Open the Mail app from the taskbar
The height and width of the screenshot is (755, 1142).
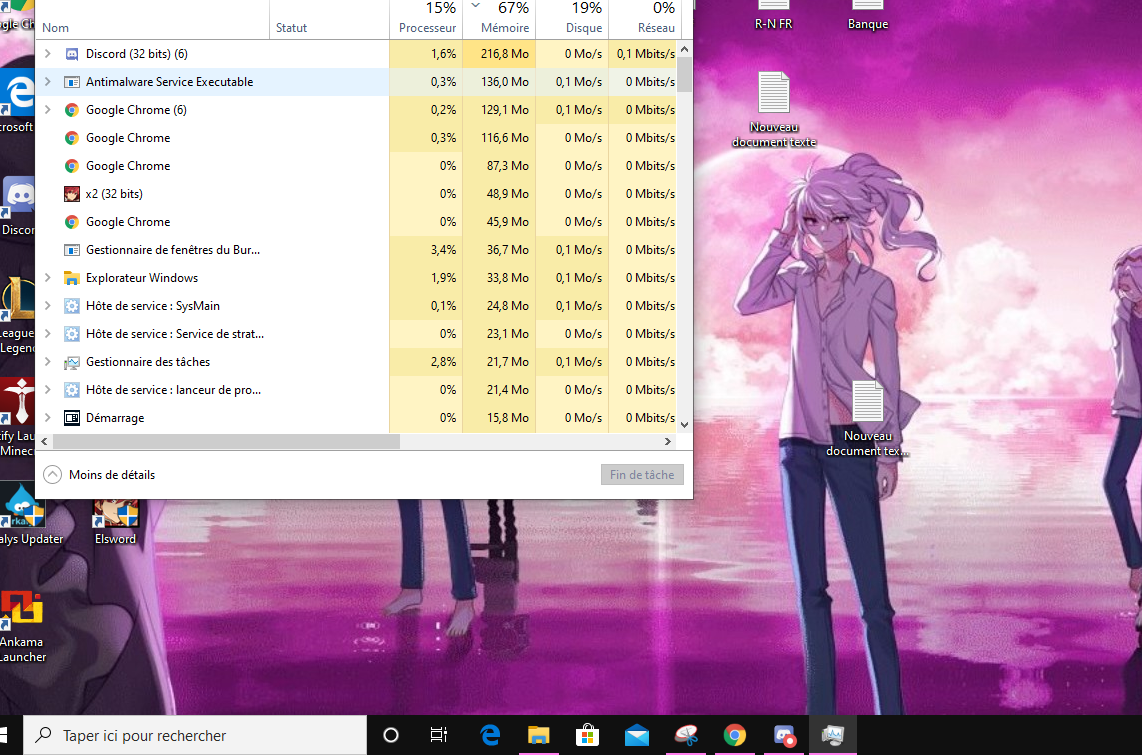[x=637, y=735]
